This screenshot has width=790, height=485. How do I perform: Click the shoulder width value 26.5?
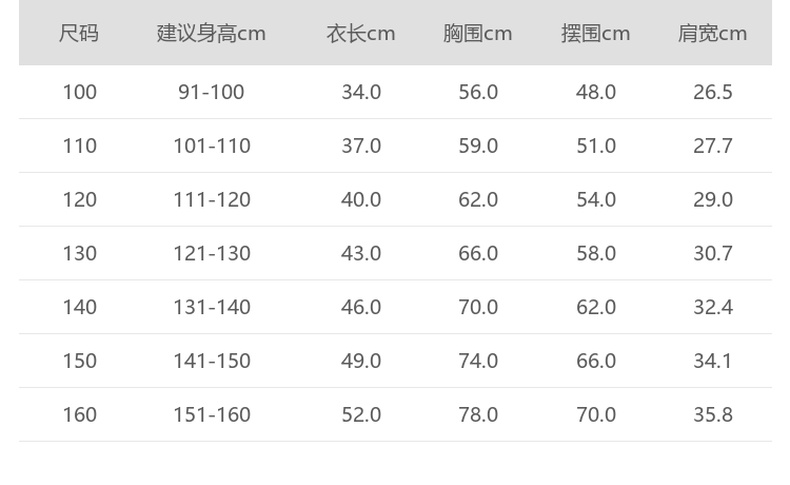click(x=713, y=92)
